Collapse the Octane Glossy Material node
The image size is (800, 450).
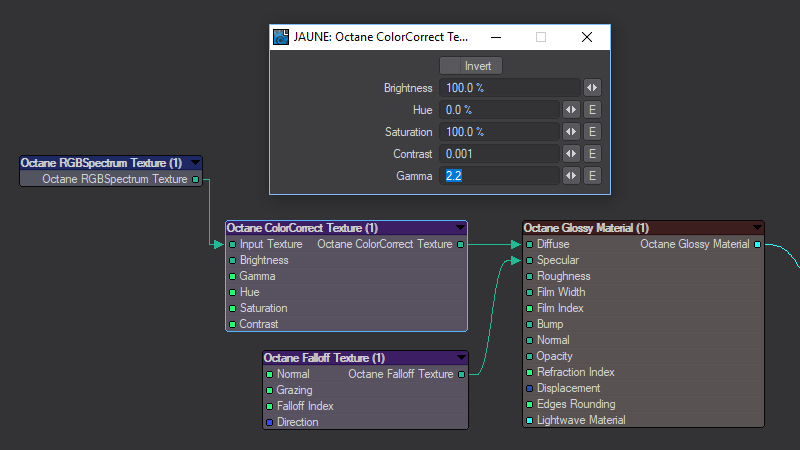pos(757,228)
